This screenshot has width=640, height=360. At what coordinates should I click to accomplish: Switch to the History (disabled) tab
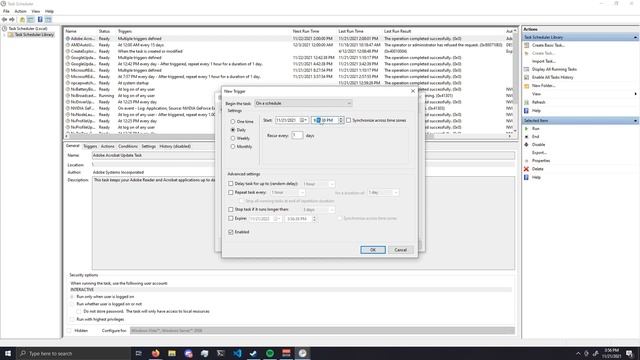coord(175,146)
